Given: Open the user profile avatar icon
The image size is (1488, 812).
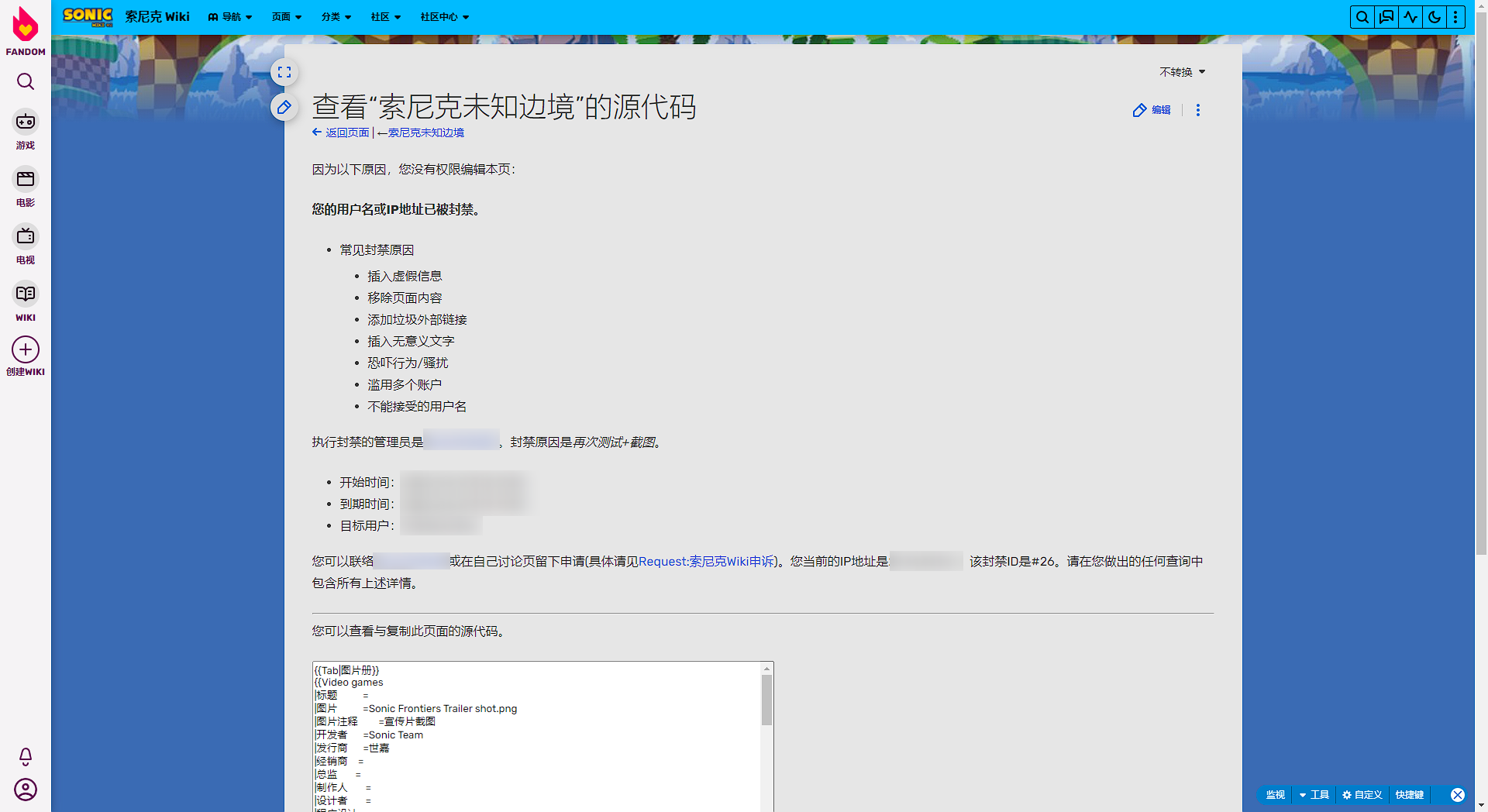Looking at the screenshot, I should coord(26,790).
